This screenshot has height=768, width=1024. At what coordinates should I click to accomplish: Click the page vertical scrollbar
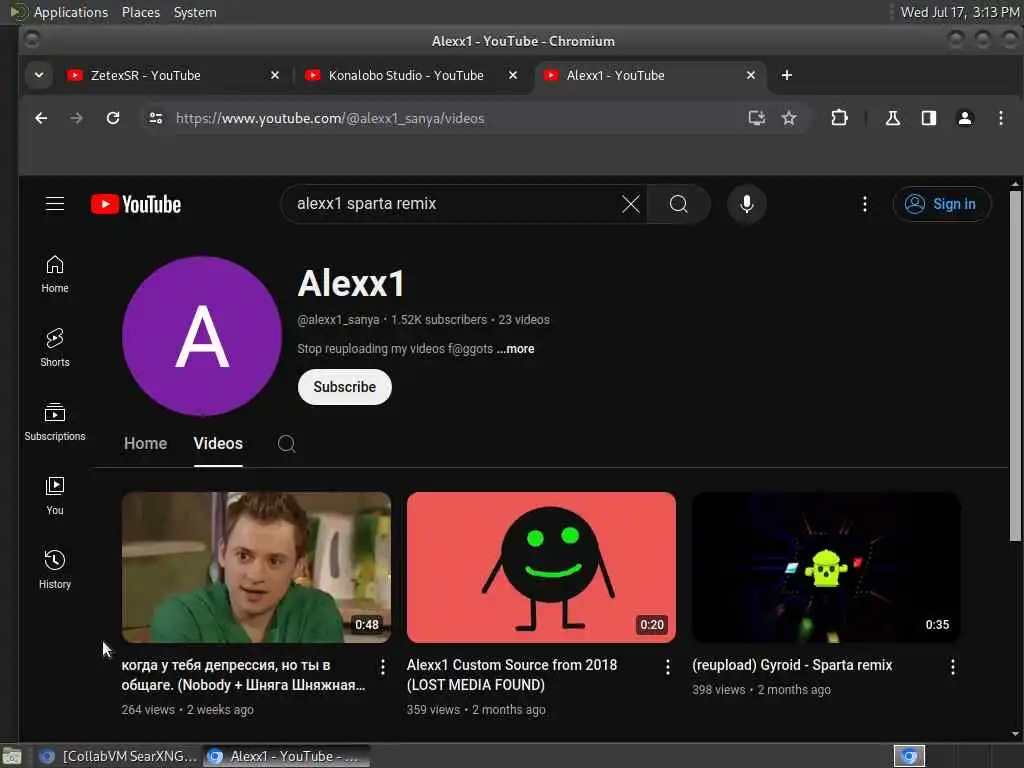pos(1015,366)
